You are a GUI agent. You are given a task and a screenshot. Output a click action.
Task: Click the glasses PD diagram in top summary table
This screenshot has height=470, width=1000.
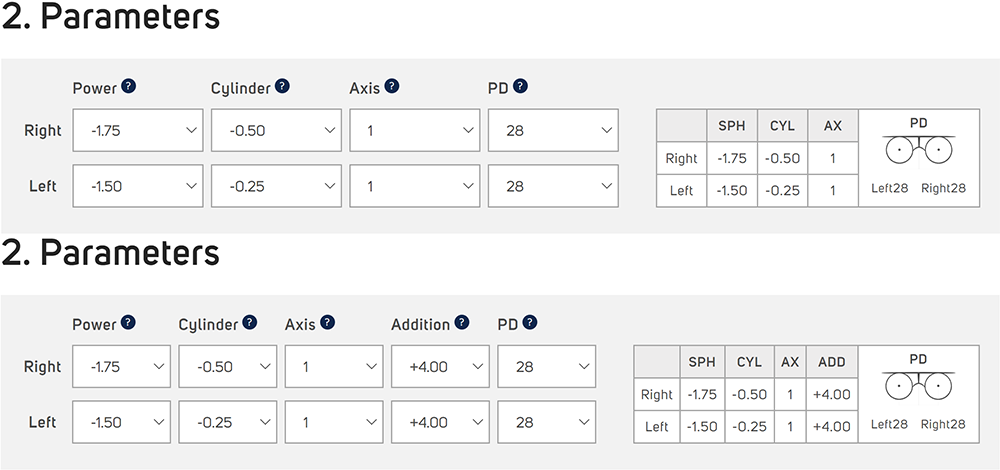(918, 150)
